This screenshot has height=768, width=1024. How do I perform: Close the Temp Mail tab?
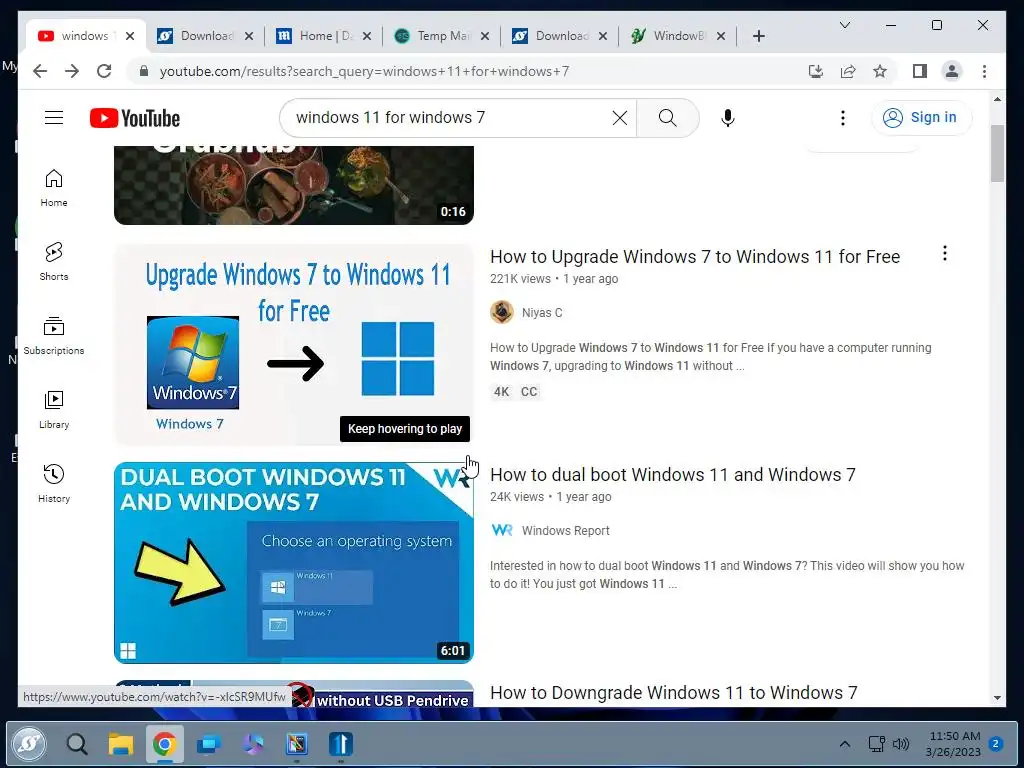pos(485,36)
